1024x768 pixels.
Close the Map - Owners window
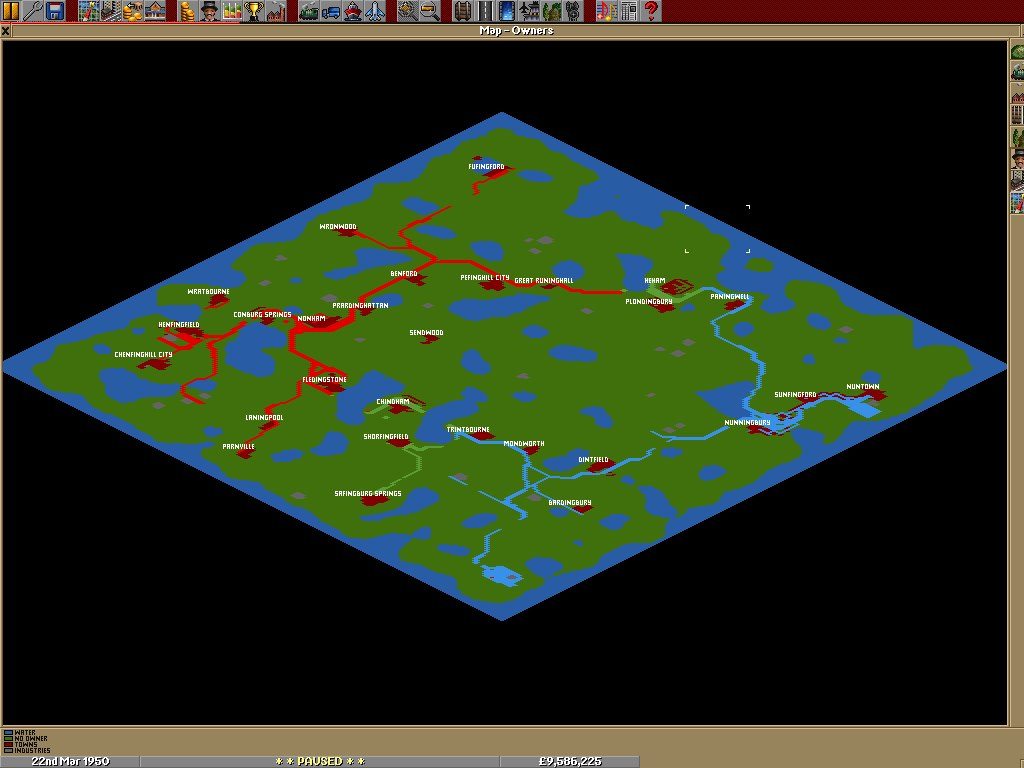tap(5, 31)
